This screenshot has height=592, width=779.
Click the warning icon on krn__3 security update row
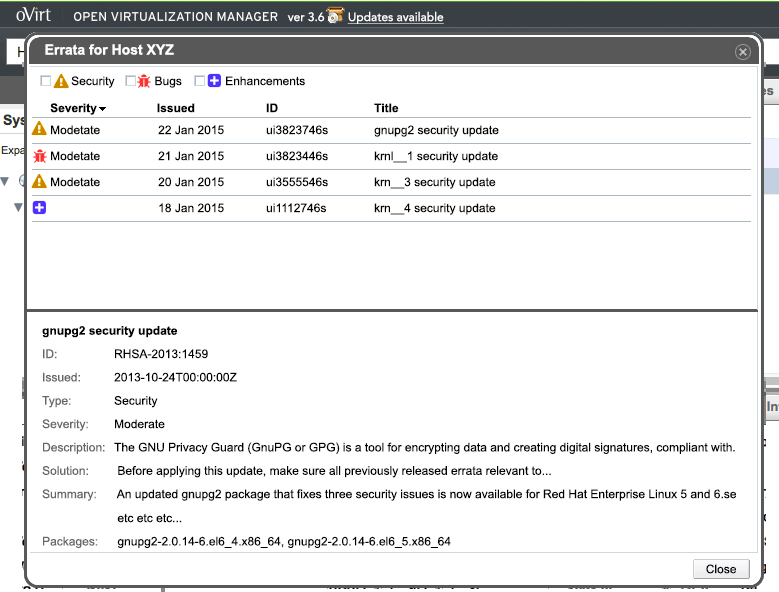tap(40, 182)
